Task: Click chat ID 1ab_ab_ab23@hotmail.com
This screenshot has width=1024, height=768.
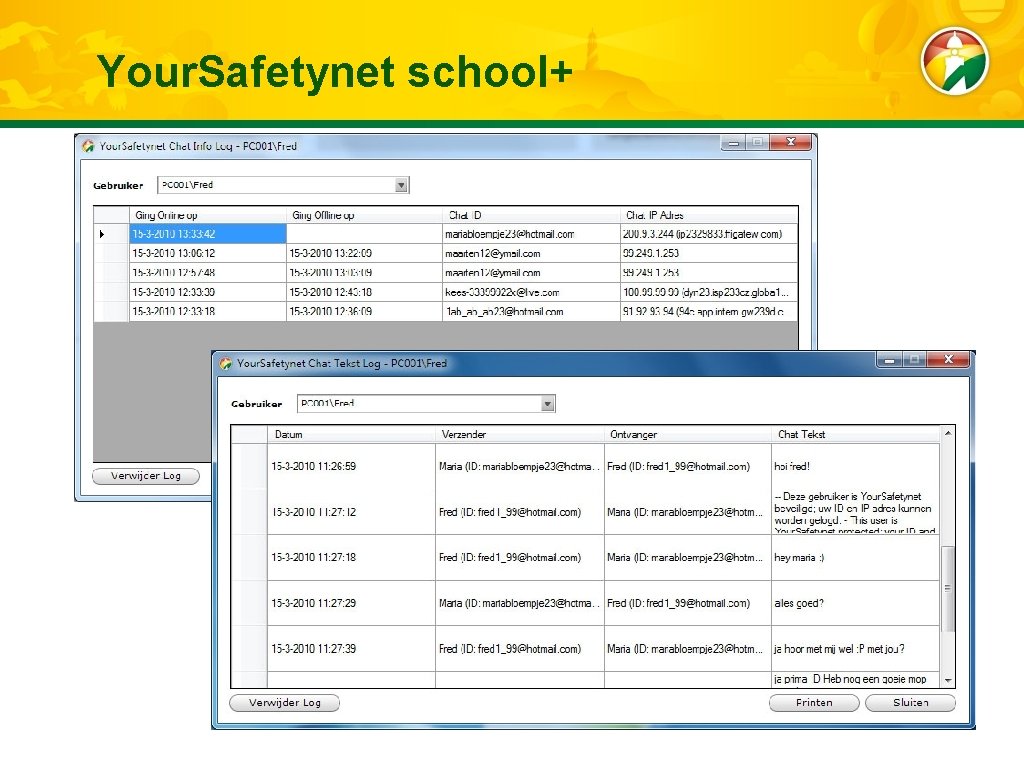Action: click(x=531, y=312)
